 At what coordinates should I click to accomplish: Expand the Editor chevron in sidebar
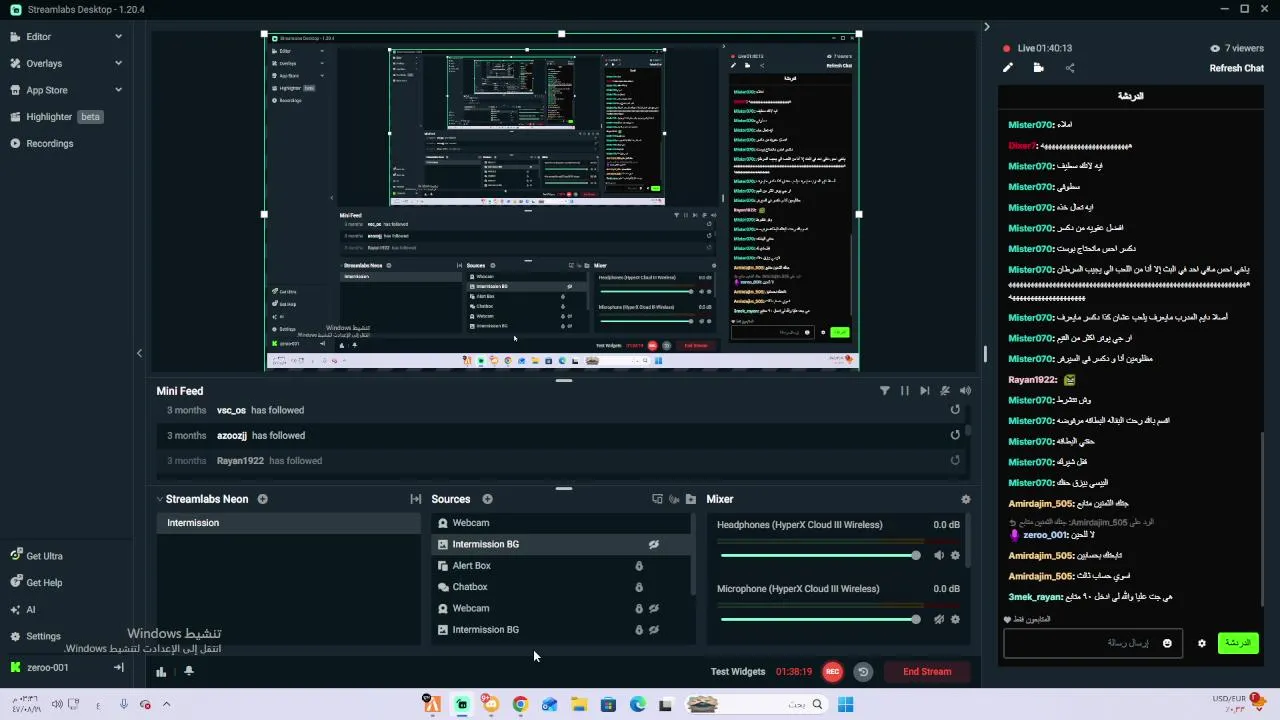(x=118, y=37)
